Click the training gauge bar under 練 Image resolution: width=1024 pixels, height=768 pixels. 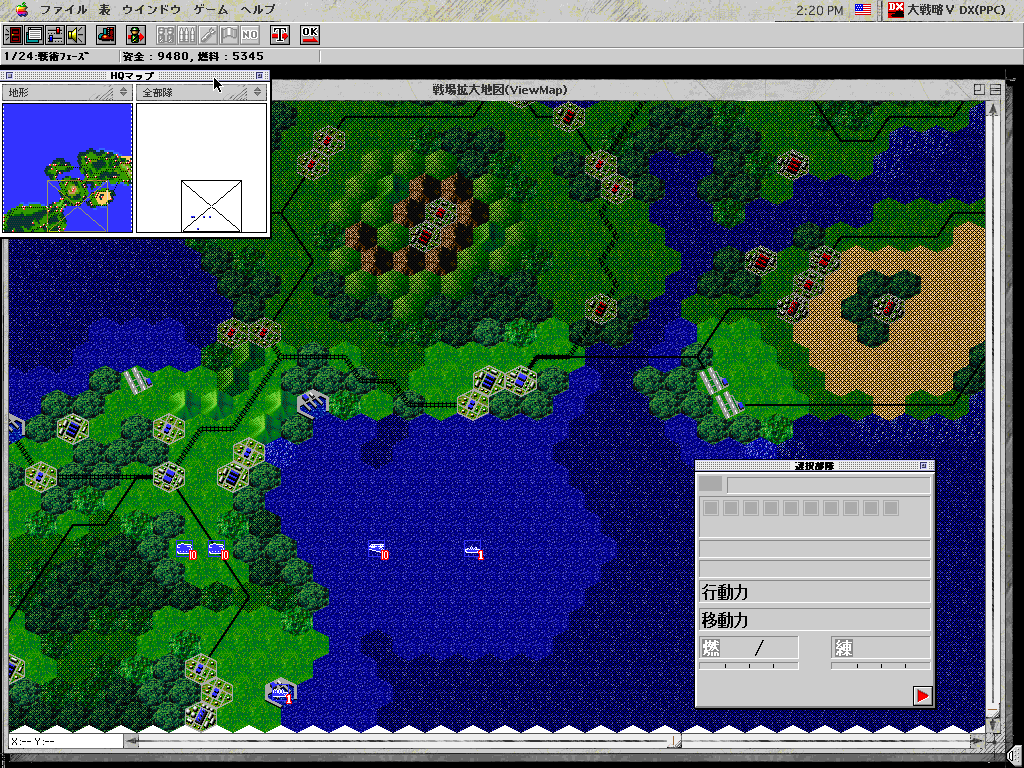[880, 665]
